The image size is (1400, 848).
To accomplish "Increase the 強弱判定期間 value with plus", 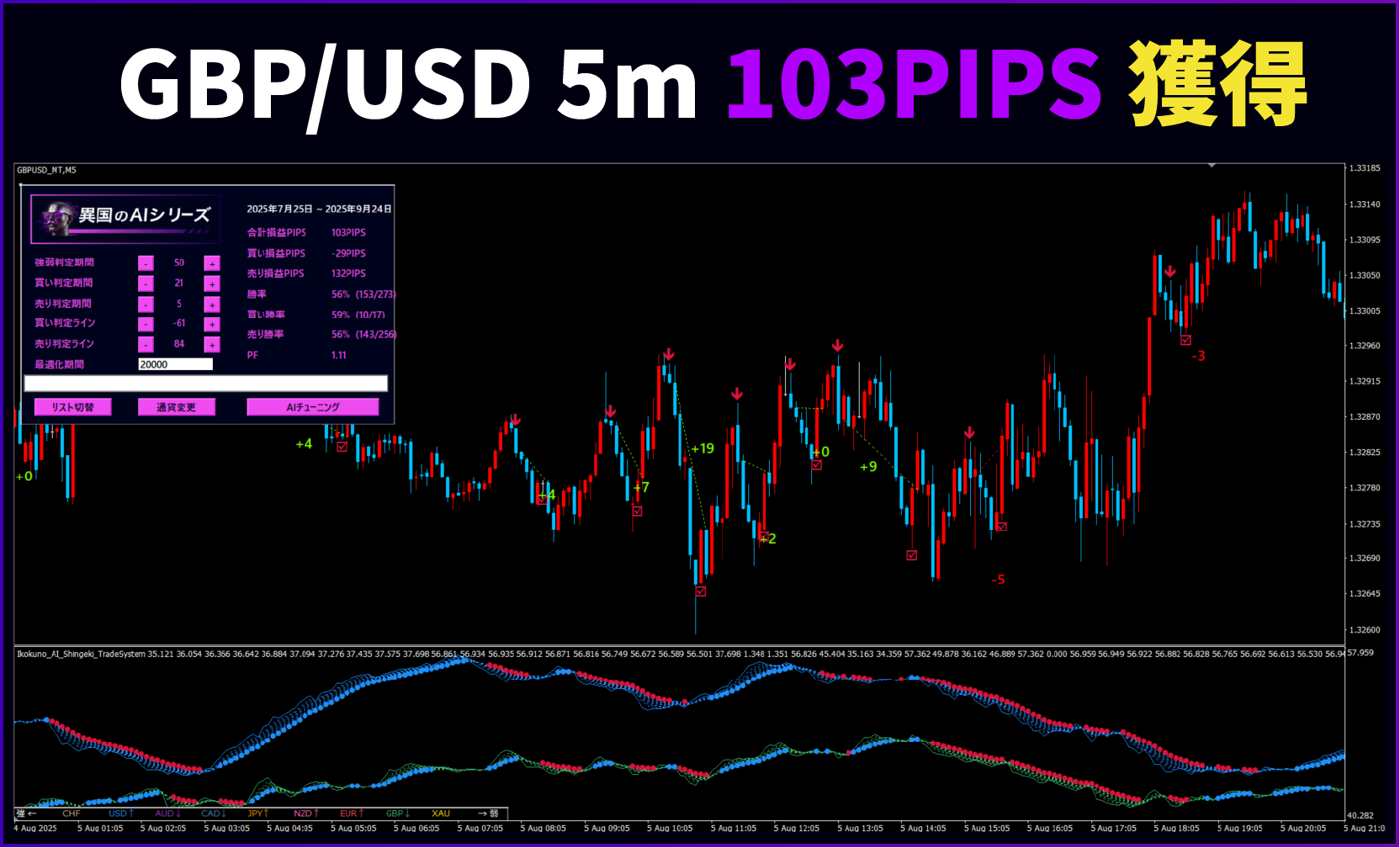I will point(212,263).
